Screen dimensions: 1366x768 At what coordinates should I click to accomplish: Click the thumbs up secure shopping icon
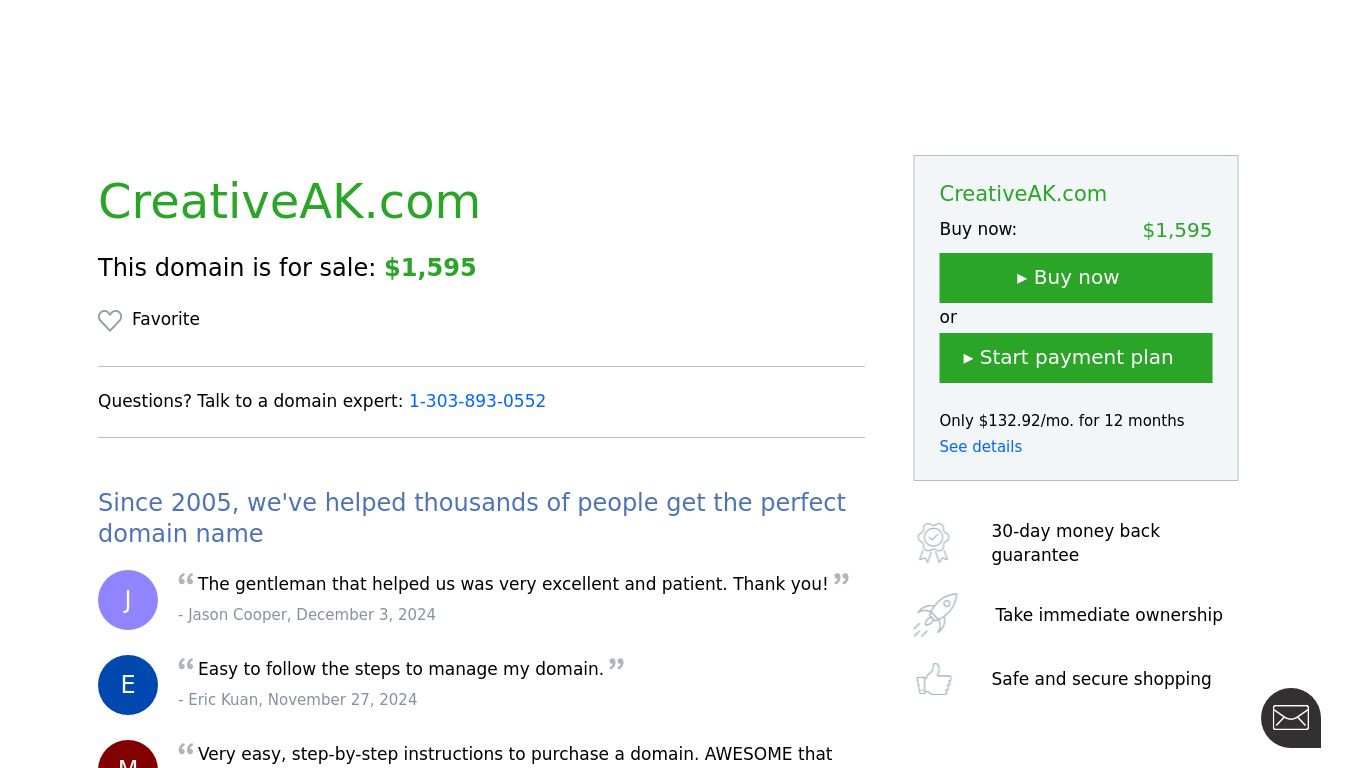934,679
